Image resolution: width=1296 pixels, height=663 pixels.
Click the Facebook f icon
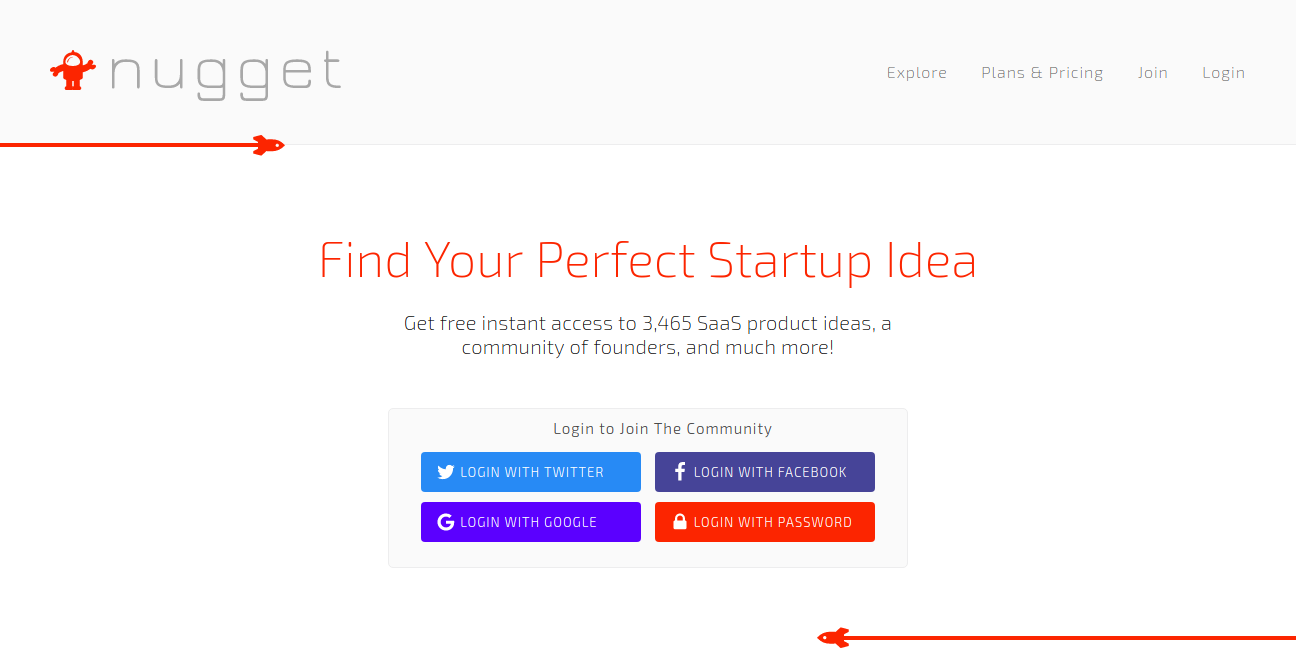tap(680, 472)
